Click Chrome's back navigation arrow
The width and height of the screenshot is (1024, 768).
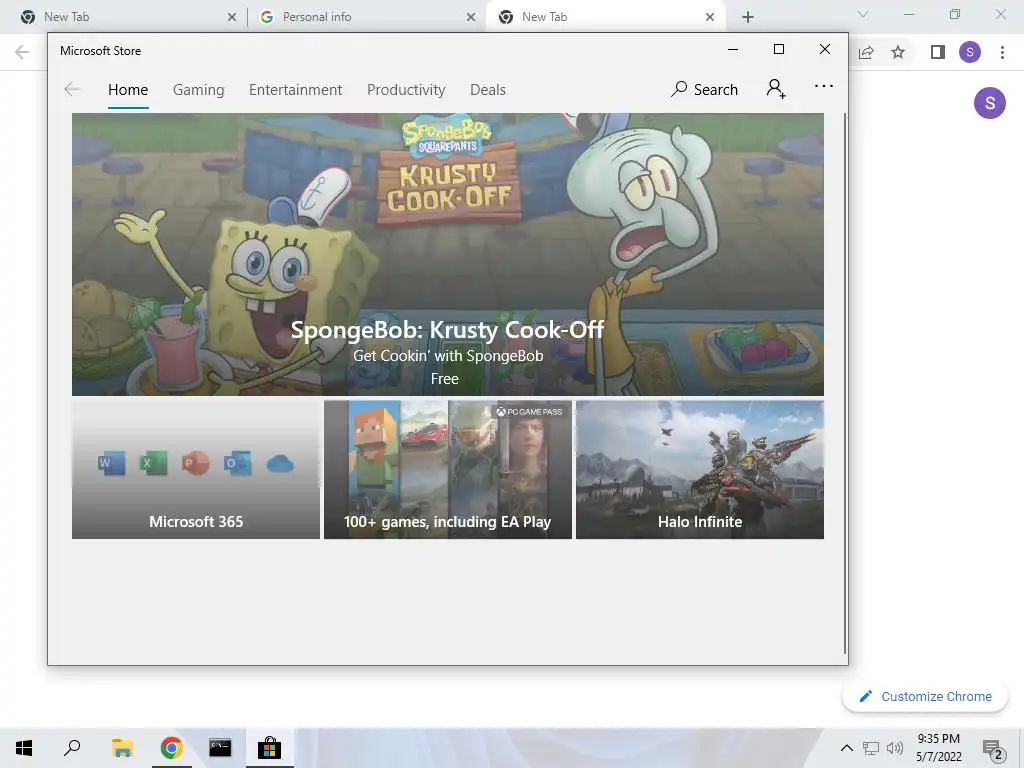click(22, 52)
